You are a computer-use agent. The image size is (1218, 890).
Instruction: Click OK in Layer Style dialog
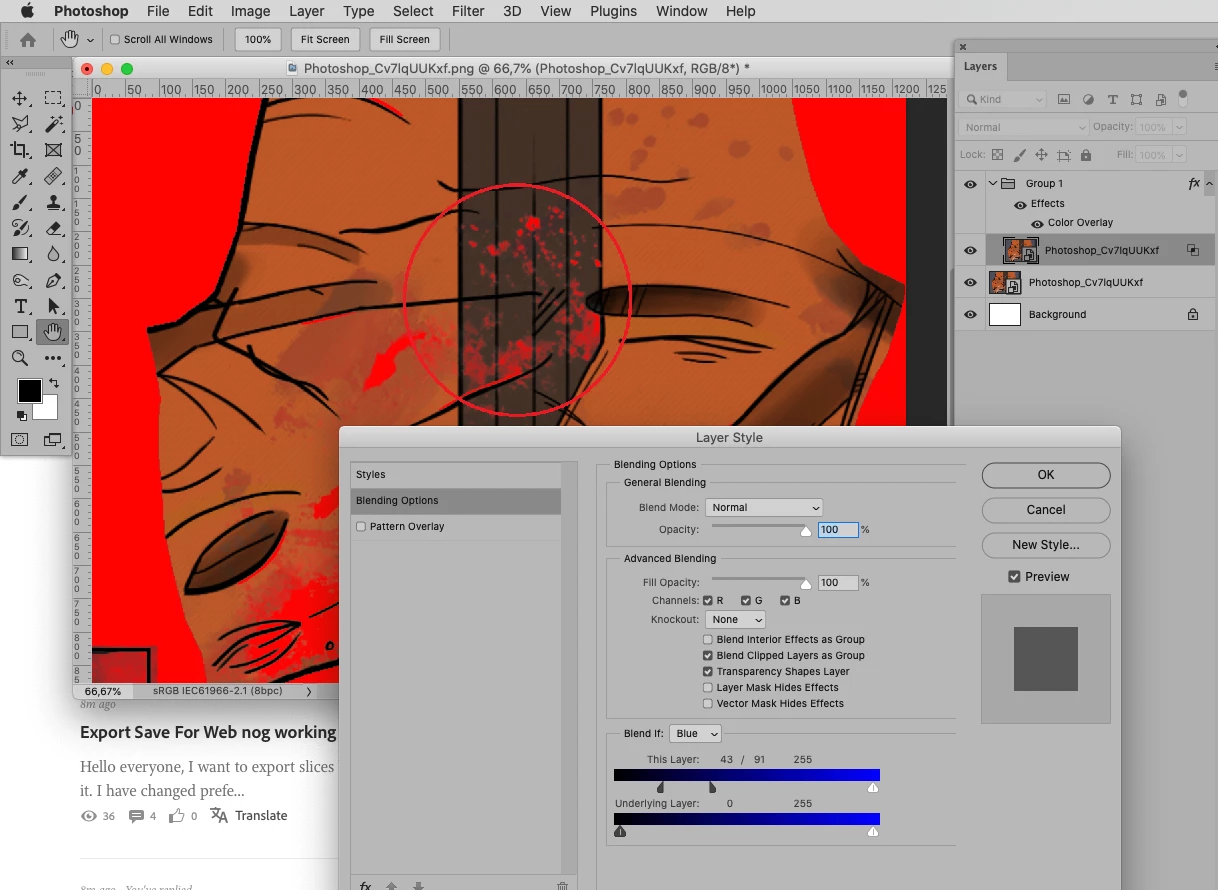point(1046,475)
